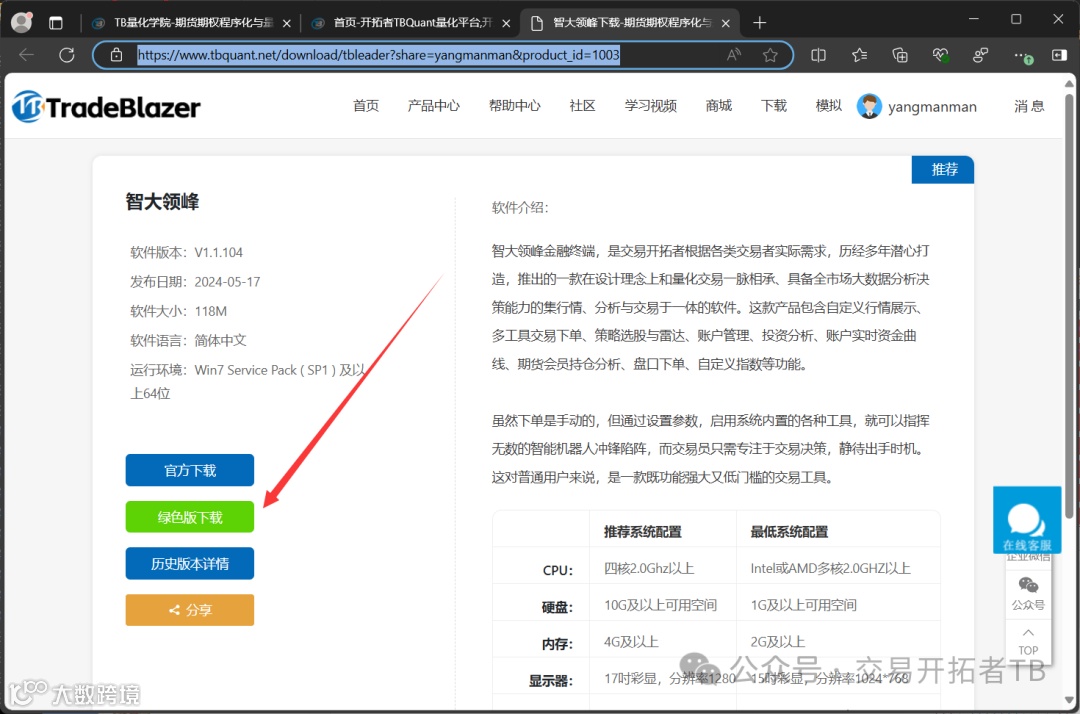Open 学习视频 in the navigation

pyautogui.click(x=650, y=106)
